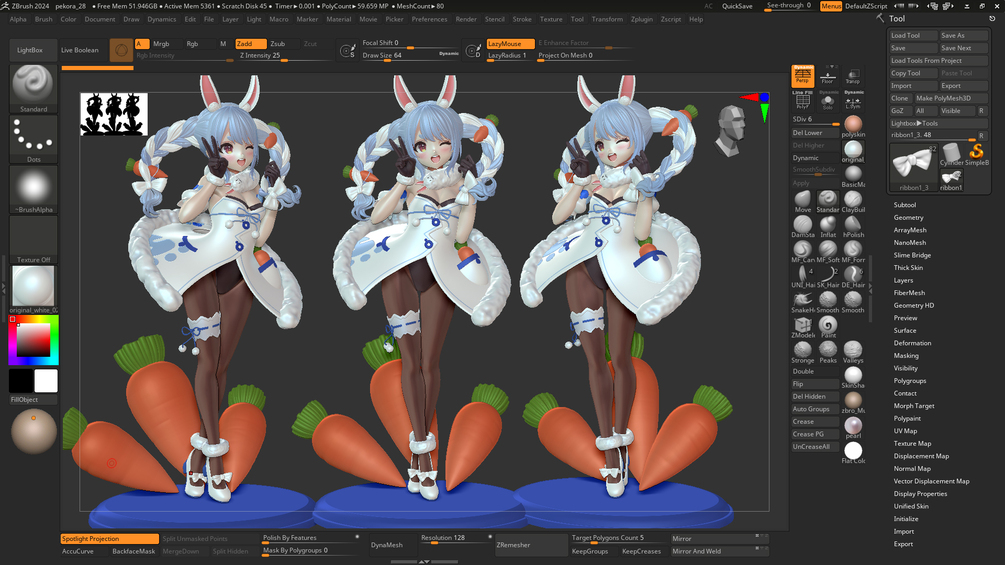Toggle PolyF polyframe display
The image size is (1005, 565).
point(802,101)
